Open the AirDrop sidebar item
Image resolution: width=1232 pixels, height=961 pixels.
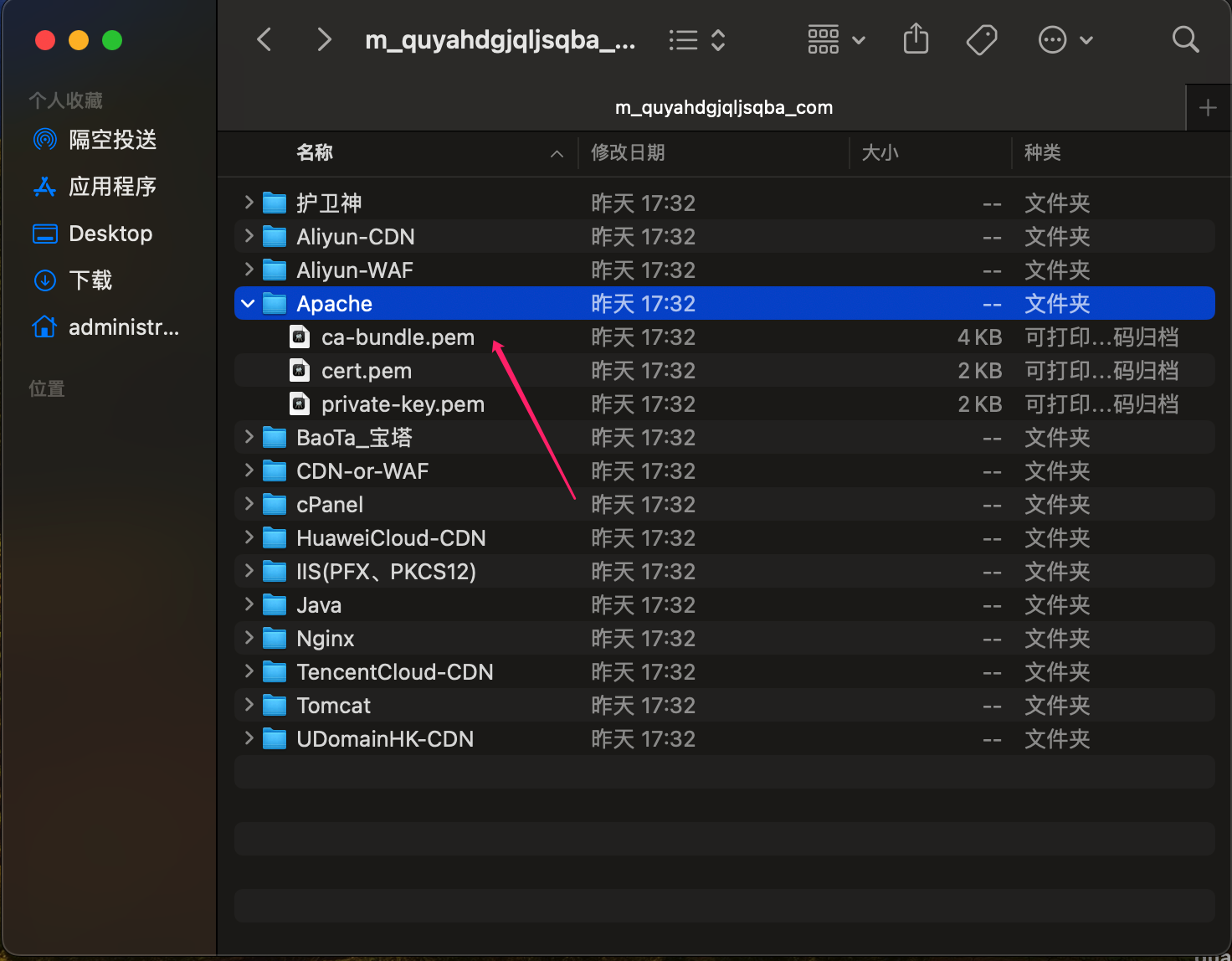click(x=111, y=140)
